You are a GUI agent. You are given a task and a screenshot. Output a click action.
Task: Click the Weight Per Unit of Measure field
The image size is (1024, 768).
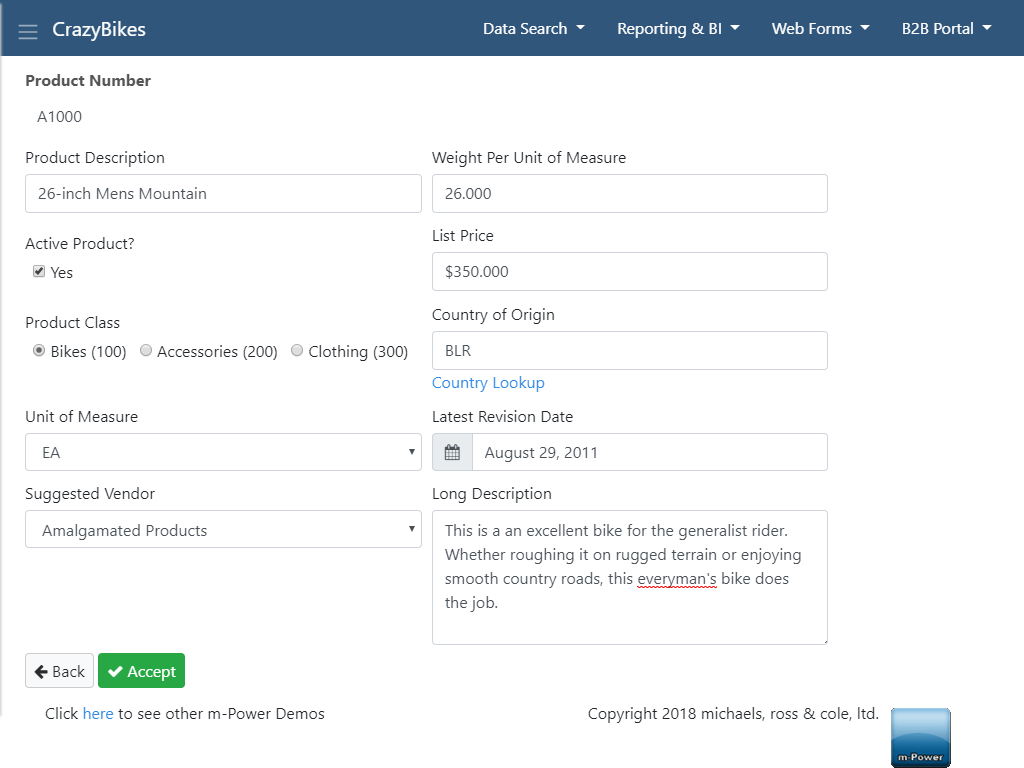pyautogui.click(x=630, y=193)
